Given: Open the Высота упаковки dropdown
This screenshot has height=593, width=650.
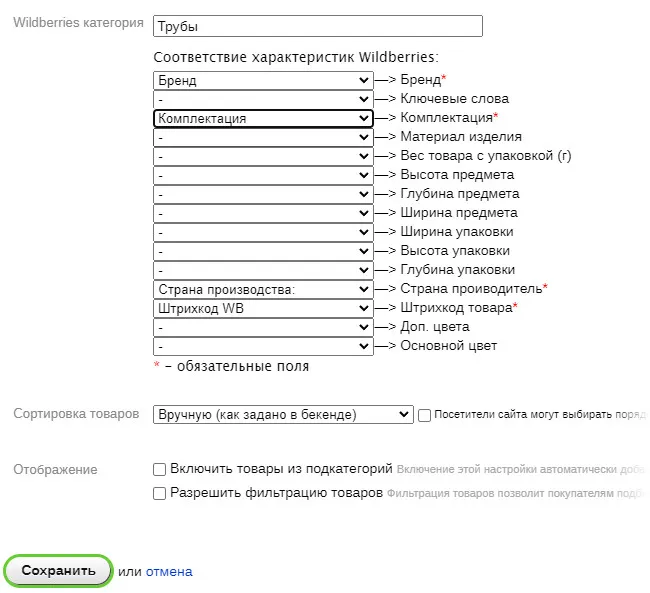Looking at the screenshot, I should [x=263, y=251].
